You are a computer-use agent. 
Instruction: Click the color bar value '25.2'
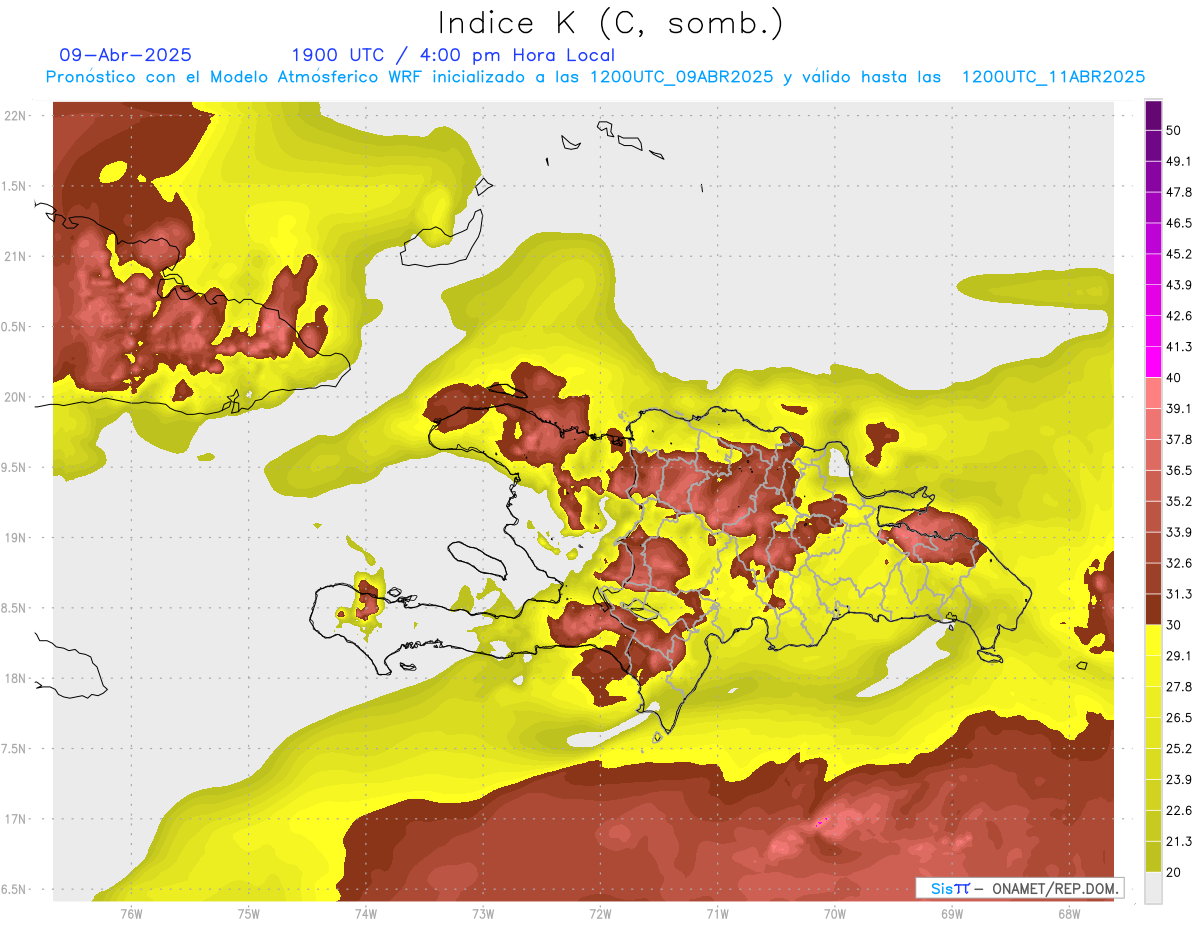pos(1178,748)
